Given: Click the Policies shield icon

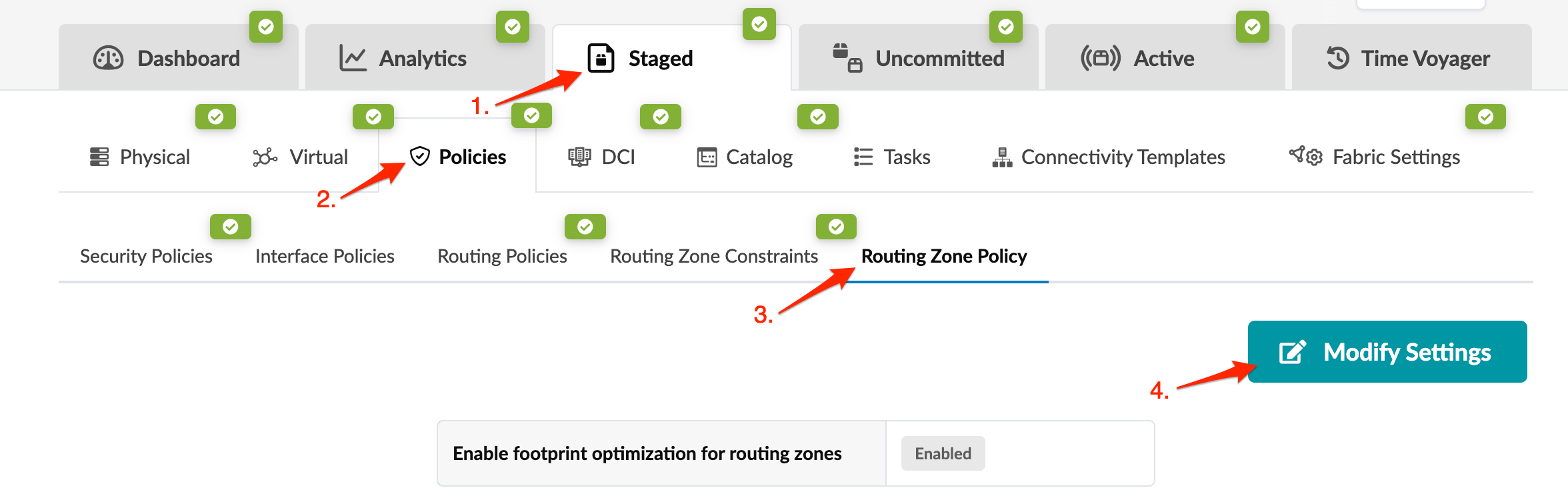Looking at the screenshot, I should [x=419, y=157].
